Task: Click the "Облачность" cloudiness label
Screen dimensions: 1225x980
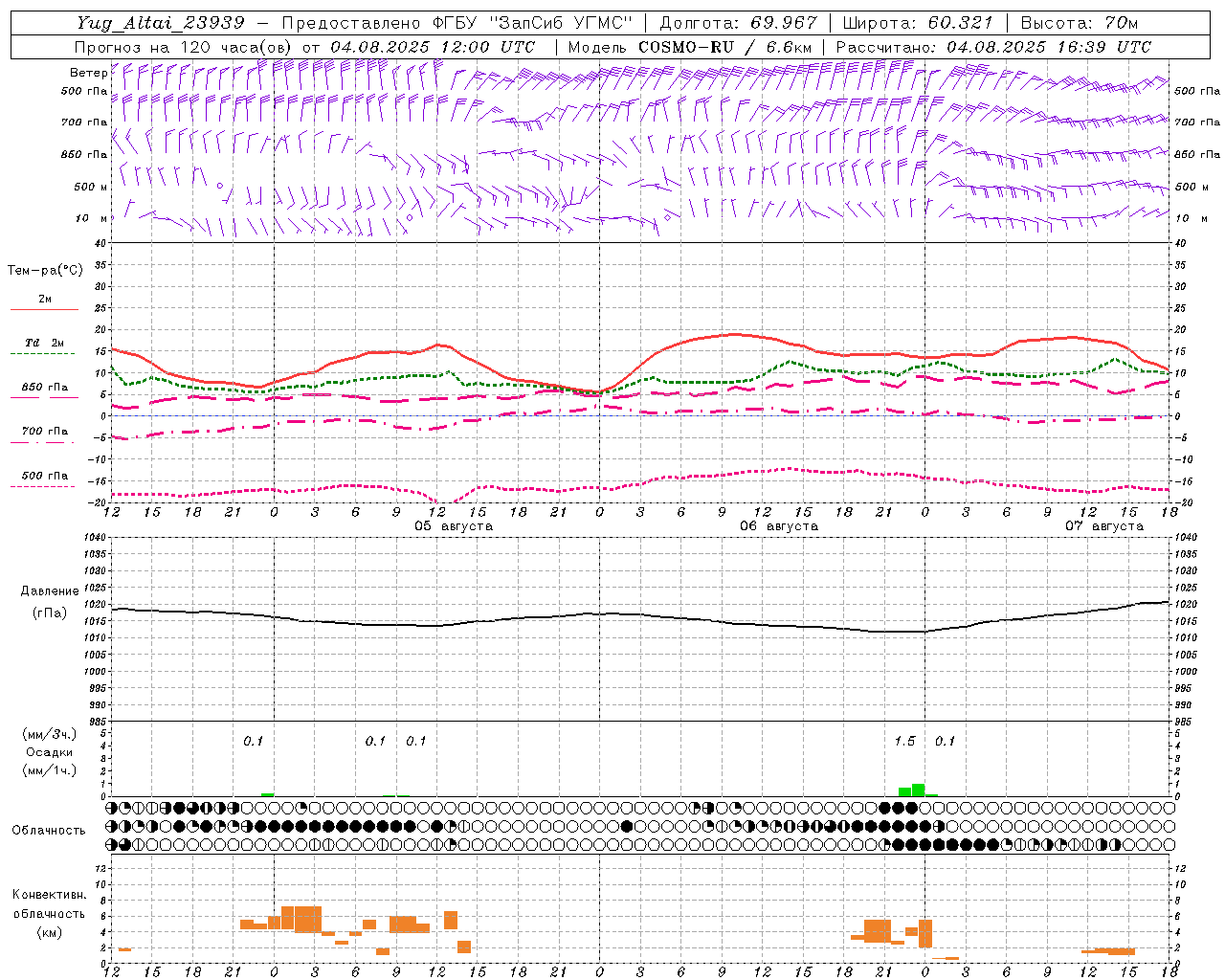Action: pos(49,830)
